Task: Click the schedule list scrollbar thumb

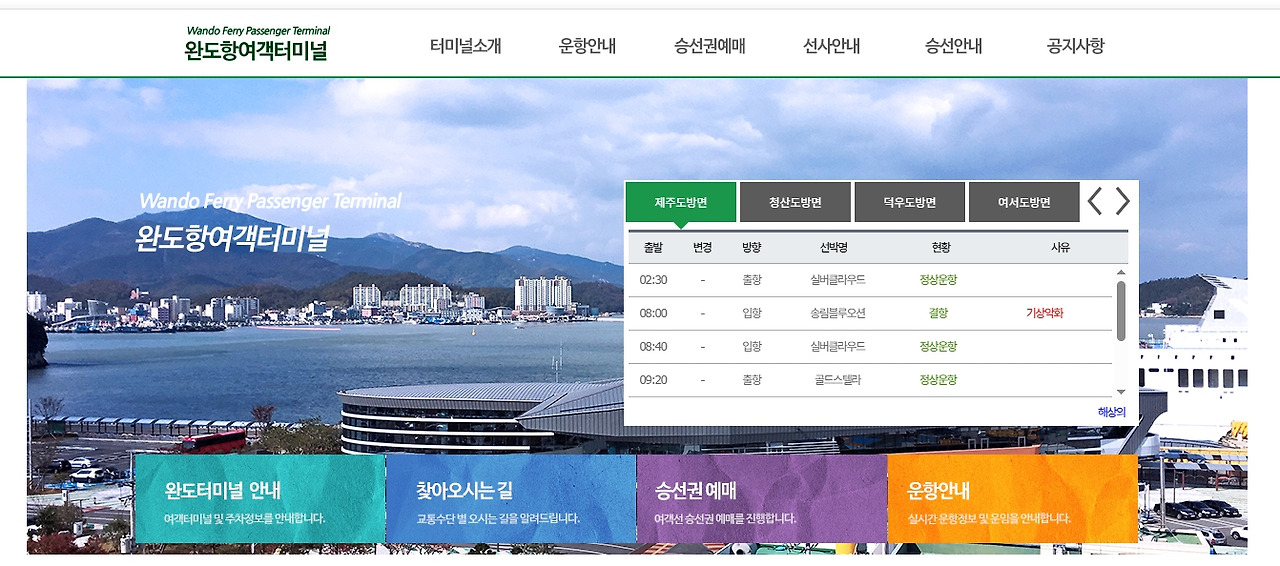Action: pyautogui.click(x=1121, y=311)
